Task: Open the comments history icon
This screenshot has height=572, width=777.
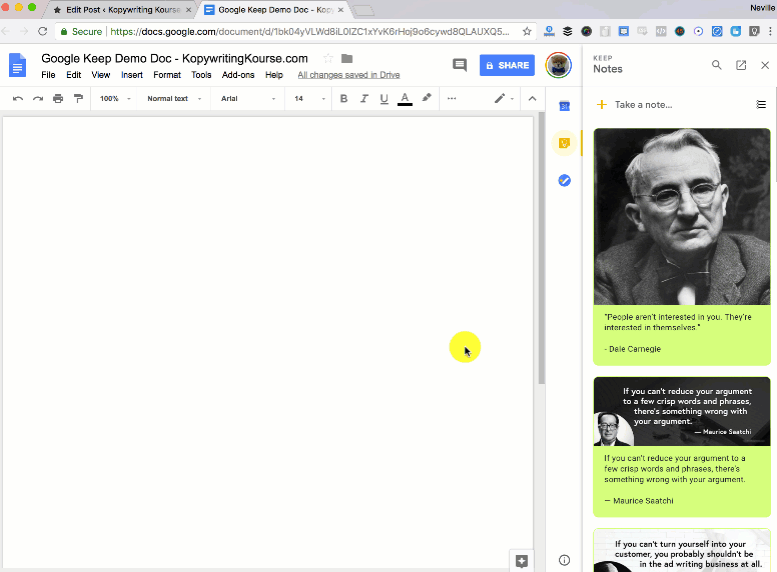Action: click(460, 65)
